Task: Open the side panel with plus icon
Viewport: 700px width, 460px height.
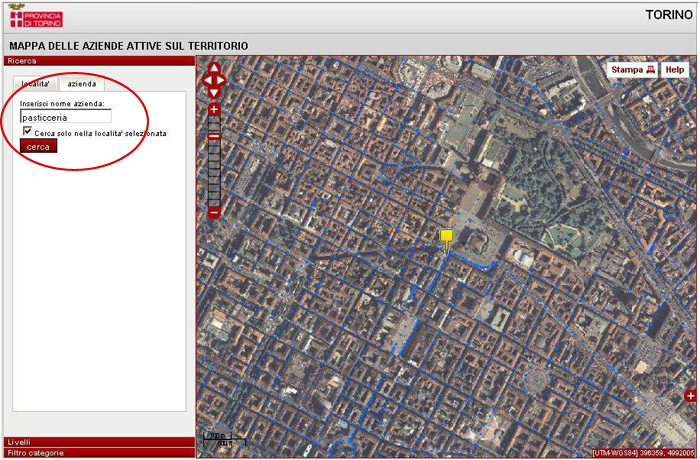Action: point(690,396)
